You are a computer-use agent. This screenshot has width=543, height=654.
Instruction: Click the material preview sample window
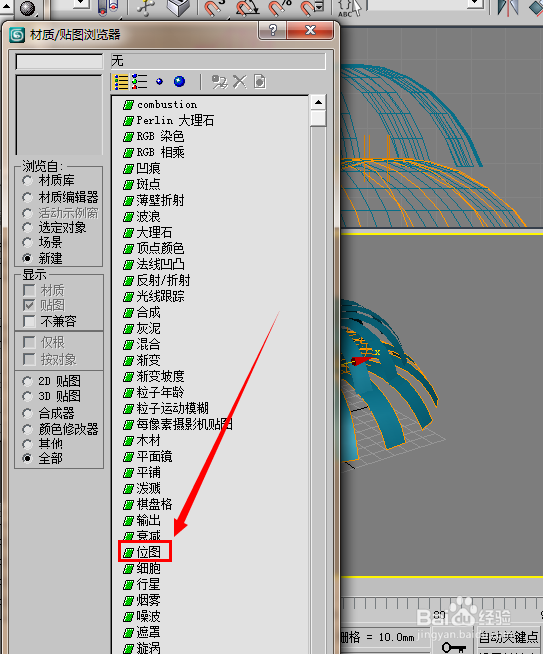[59, 115]
